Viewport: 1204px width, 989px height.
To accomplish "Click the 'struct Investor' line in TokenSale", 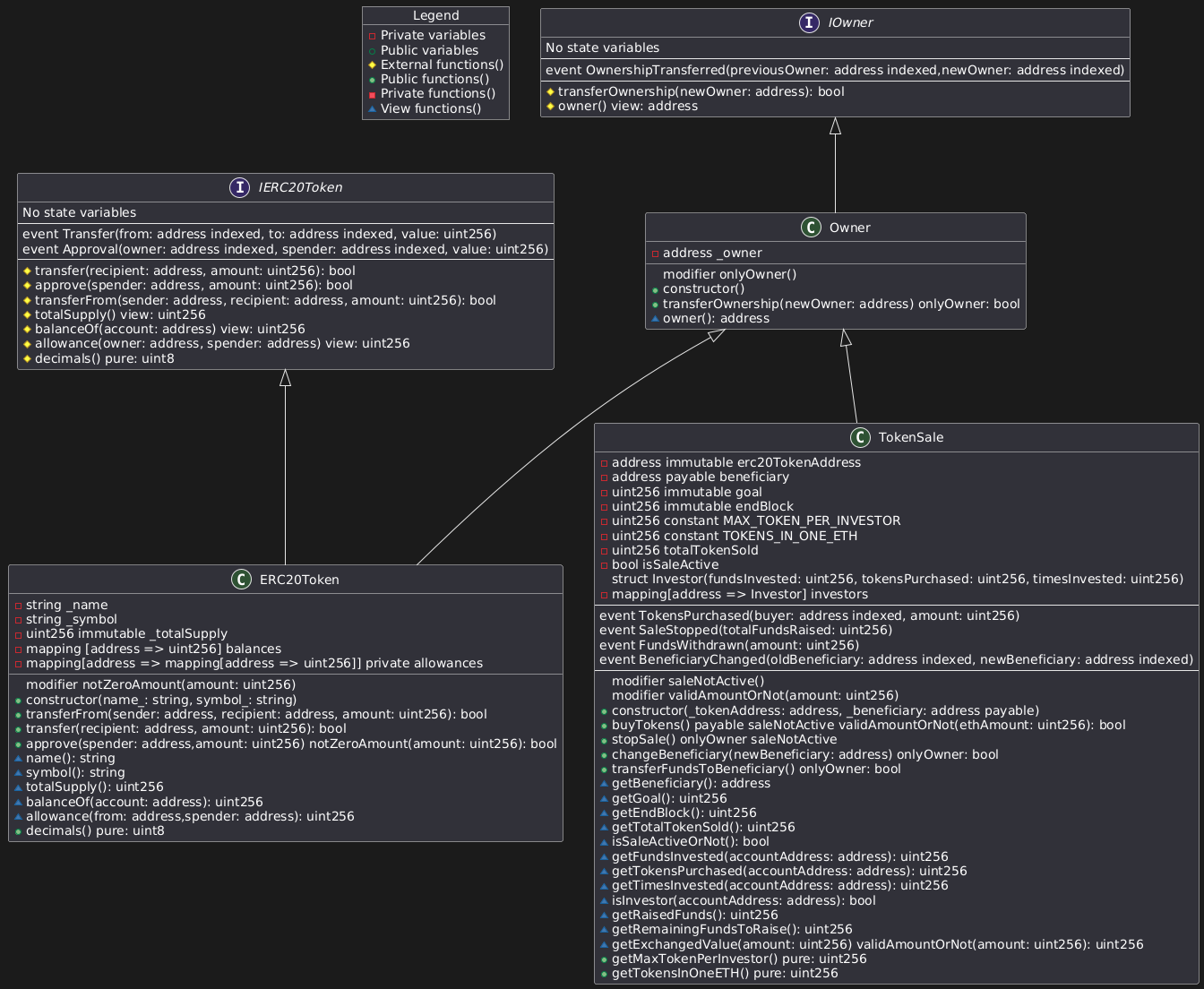I will (898, 579).
